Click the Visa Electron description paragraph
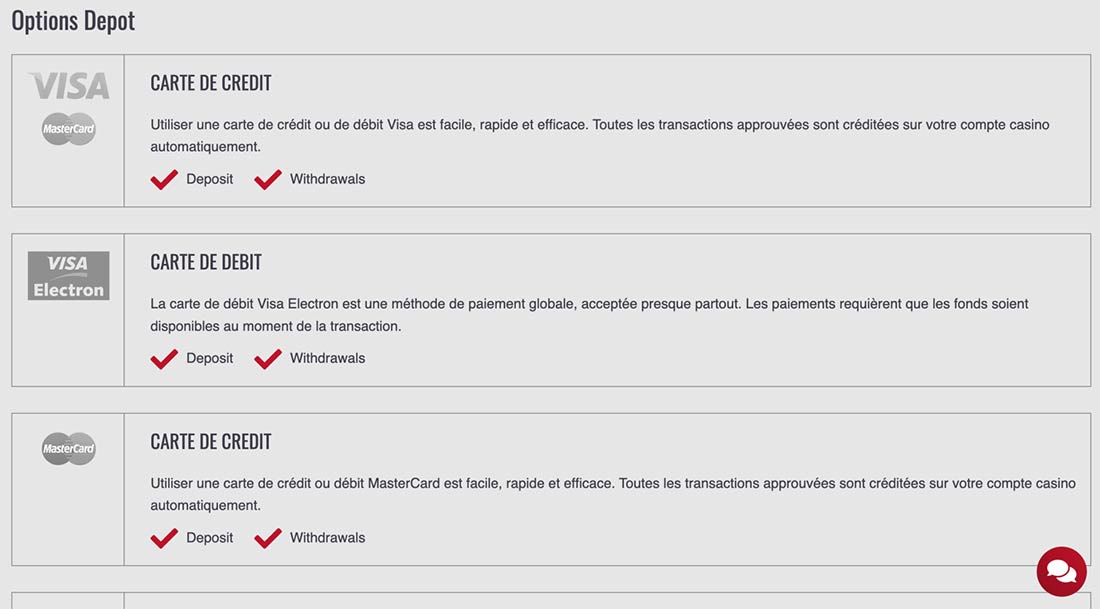 click(x=589, y=315)
